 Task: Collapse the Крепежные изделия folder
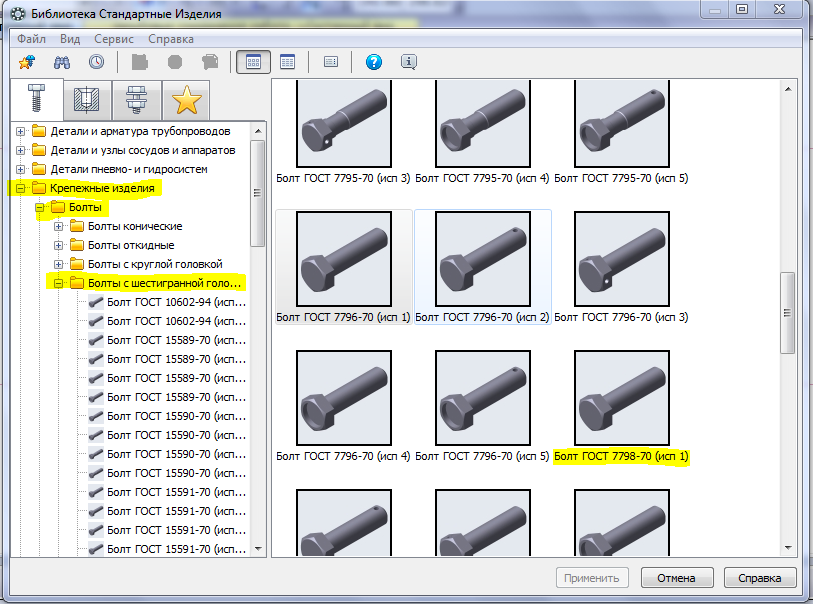tap(20, 188)
